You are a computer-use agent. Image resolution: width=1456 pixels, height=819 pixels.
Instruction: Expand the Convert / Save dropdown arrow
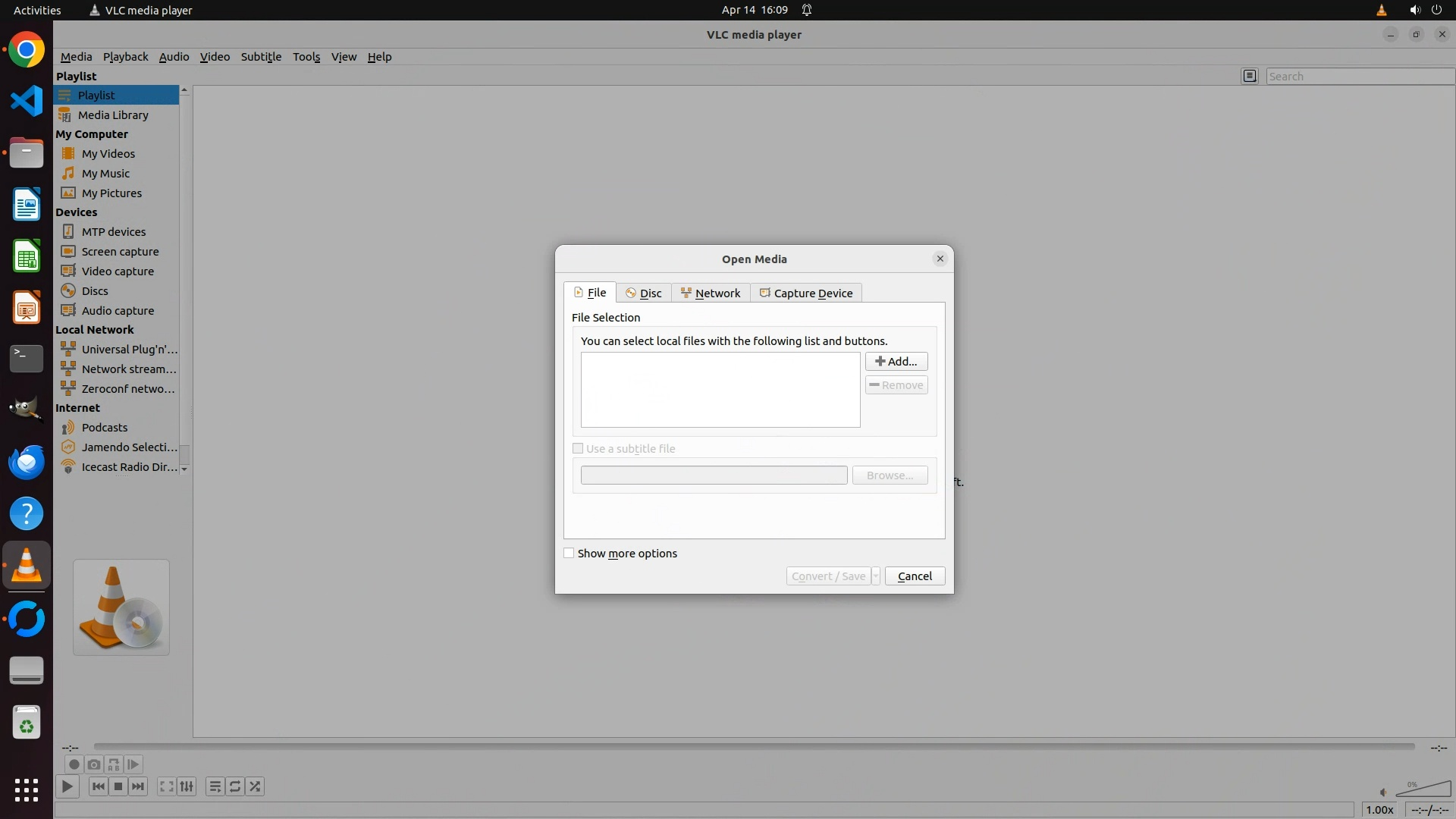click(875, 576)
